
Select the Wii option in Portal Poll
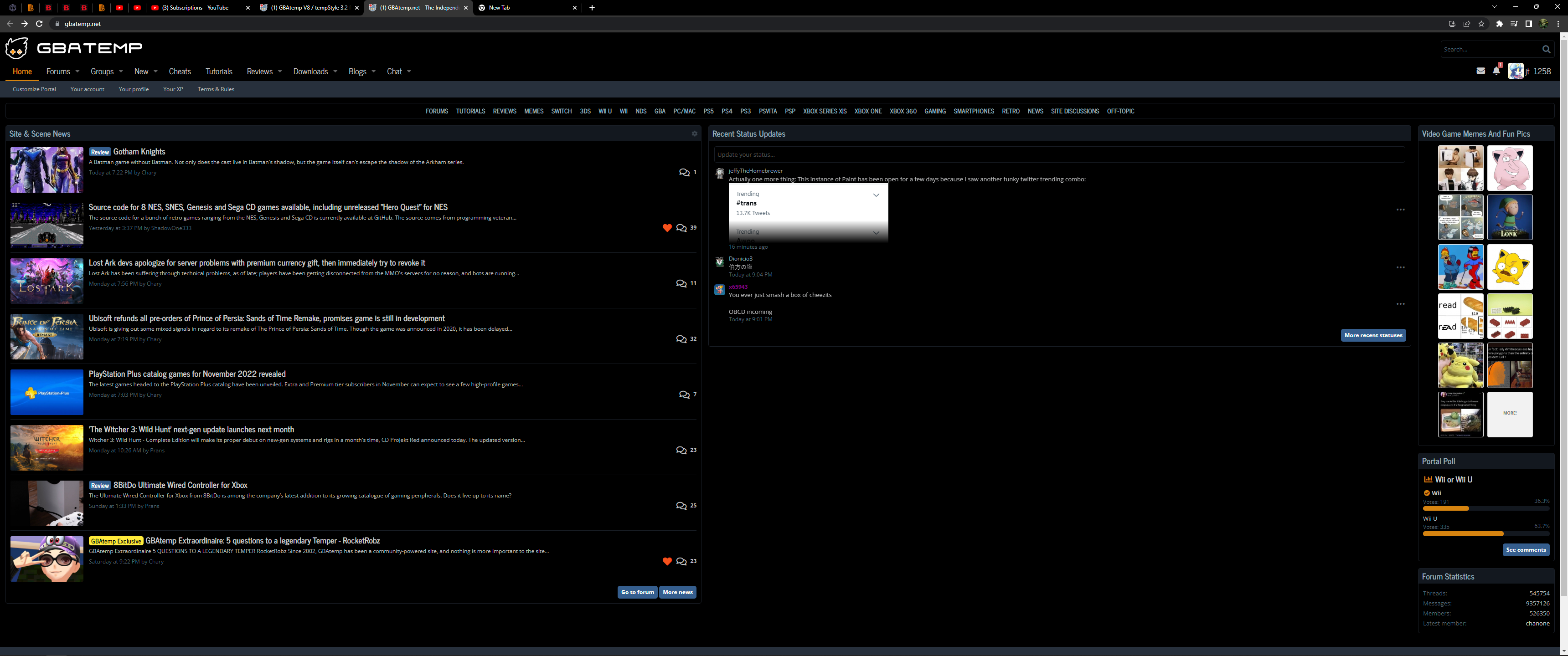[1432, 493]
